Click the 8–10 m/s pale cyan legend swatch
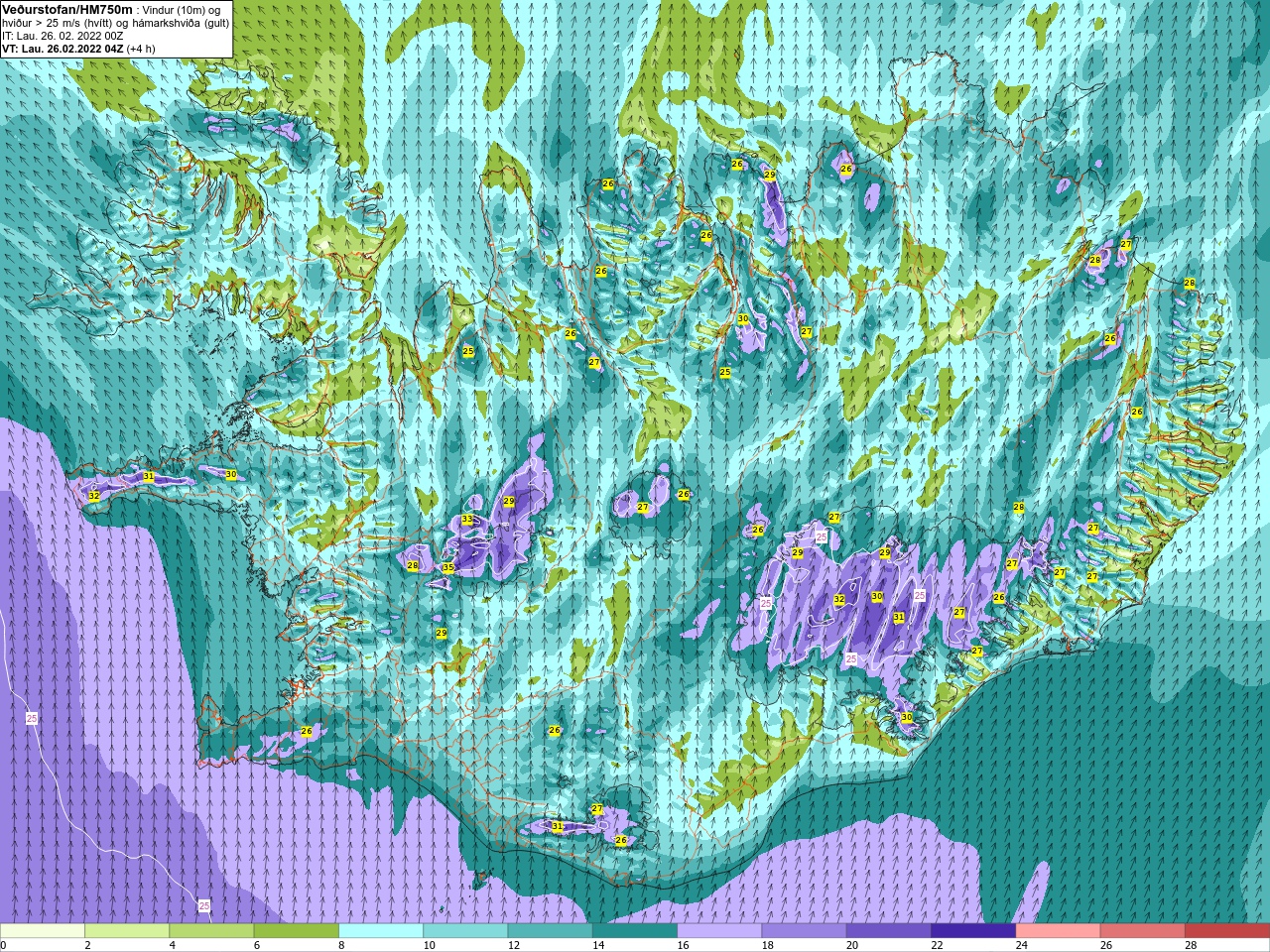The width and height of the screenshot is (1270, 952). 381,931
